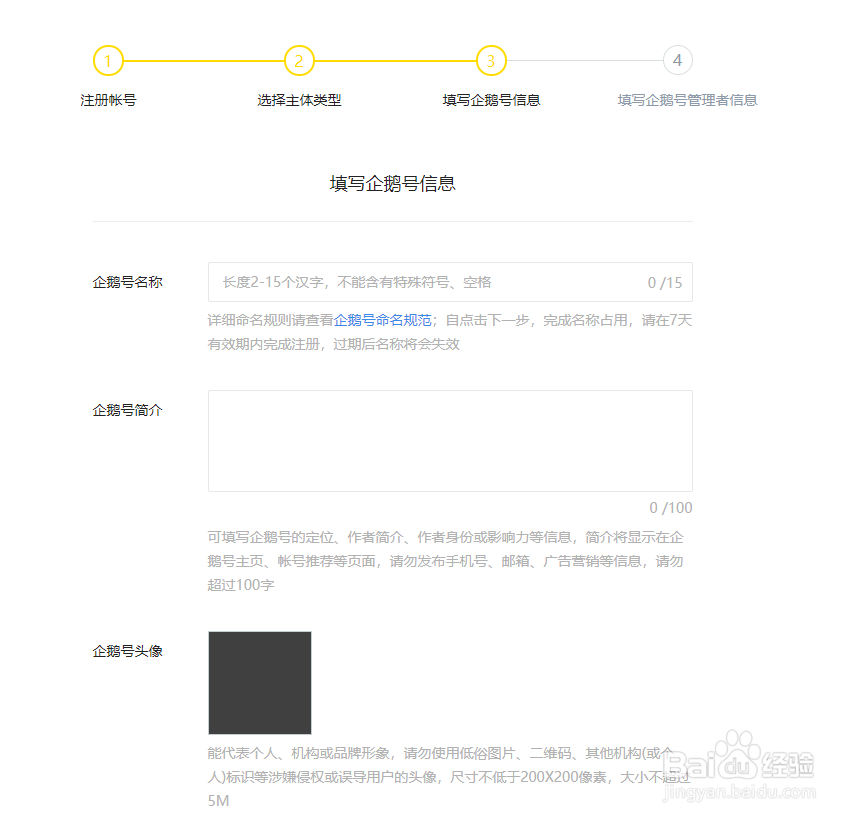Click the dark avatar upload thumbnail

pos(260,683)
